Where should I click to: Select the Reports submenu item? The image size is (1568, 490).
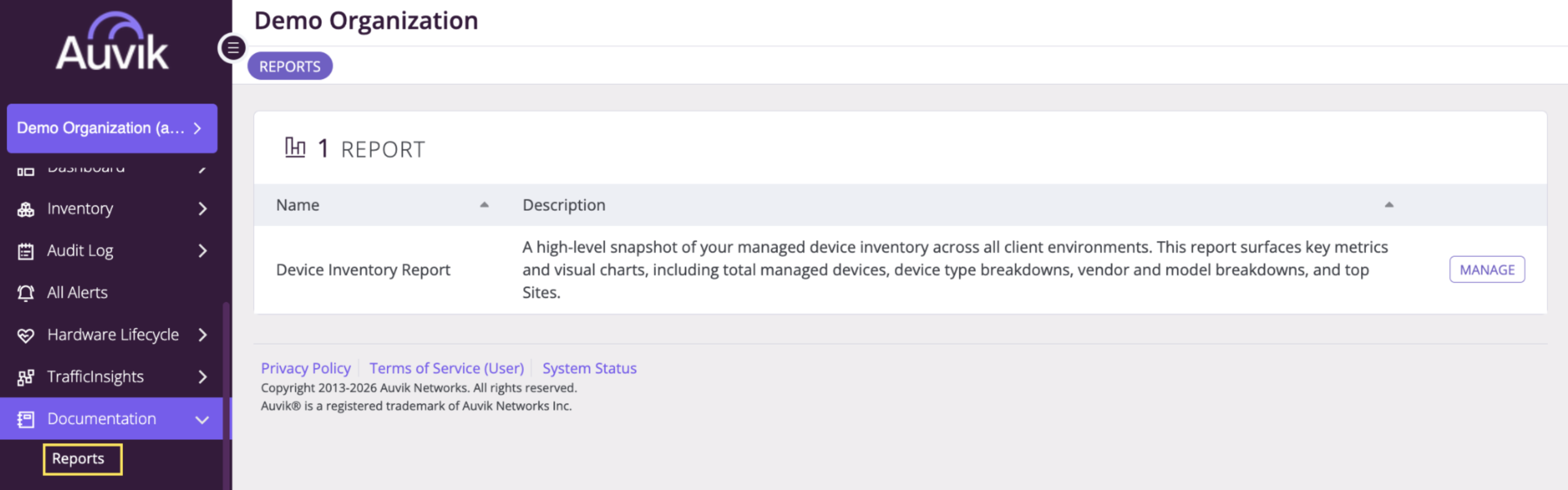click(x=78, y=459)
